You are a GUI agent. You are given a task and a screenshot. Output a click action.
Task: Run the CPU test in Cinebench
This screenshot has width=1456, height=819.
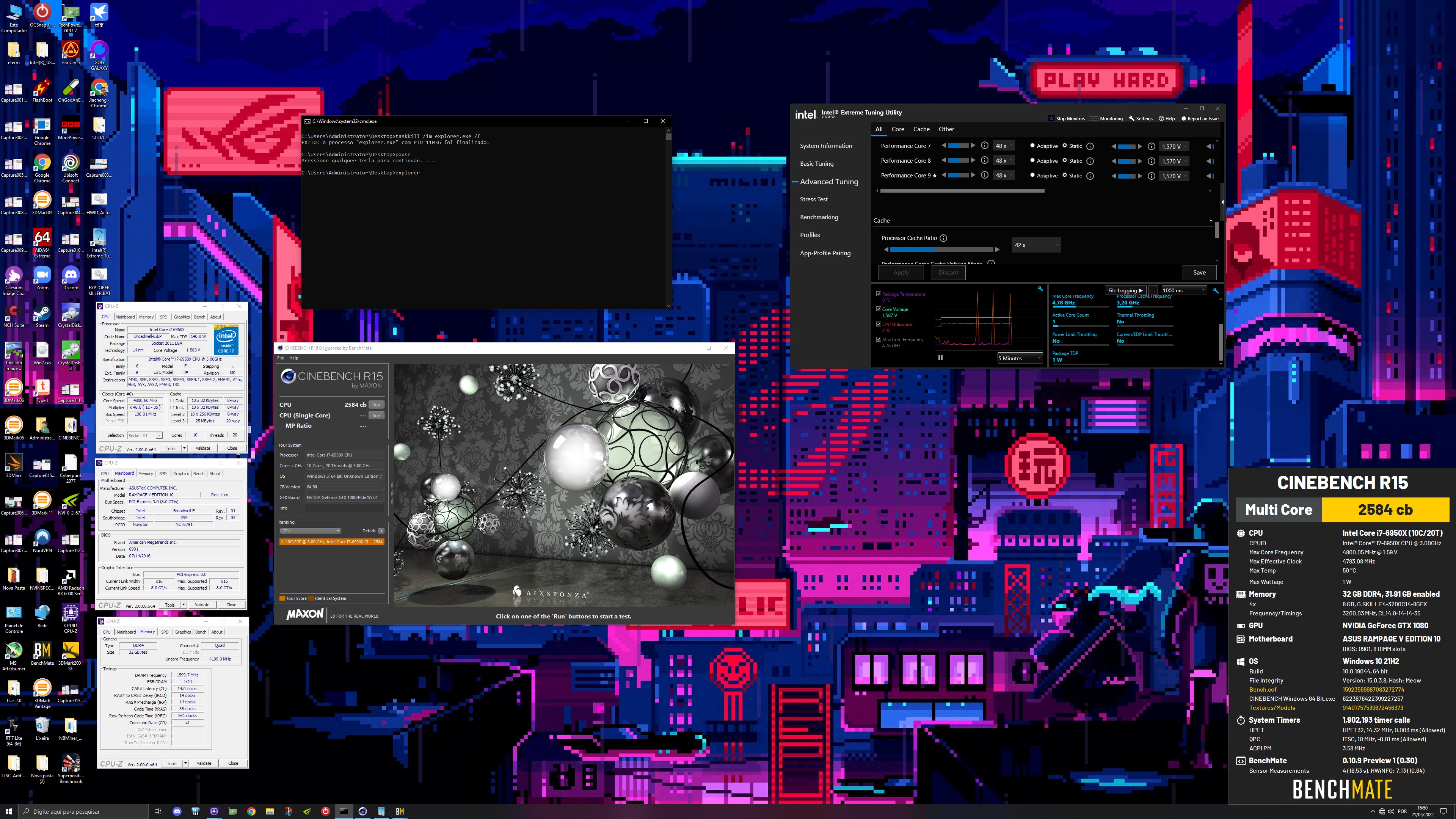pyautogui.click(x=377, y=405)
